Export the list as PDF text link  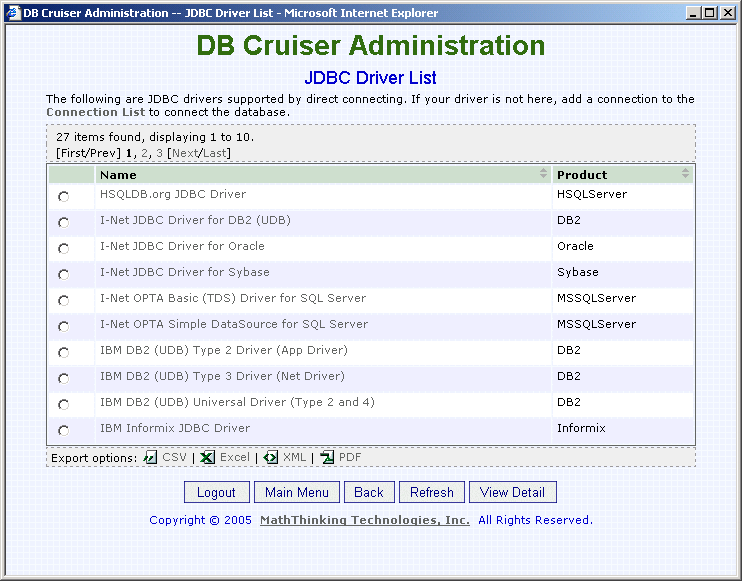pyautogui.click(x=350, y=457)
